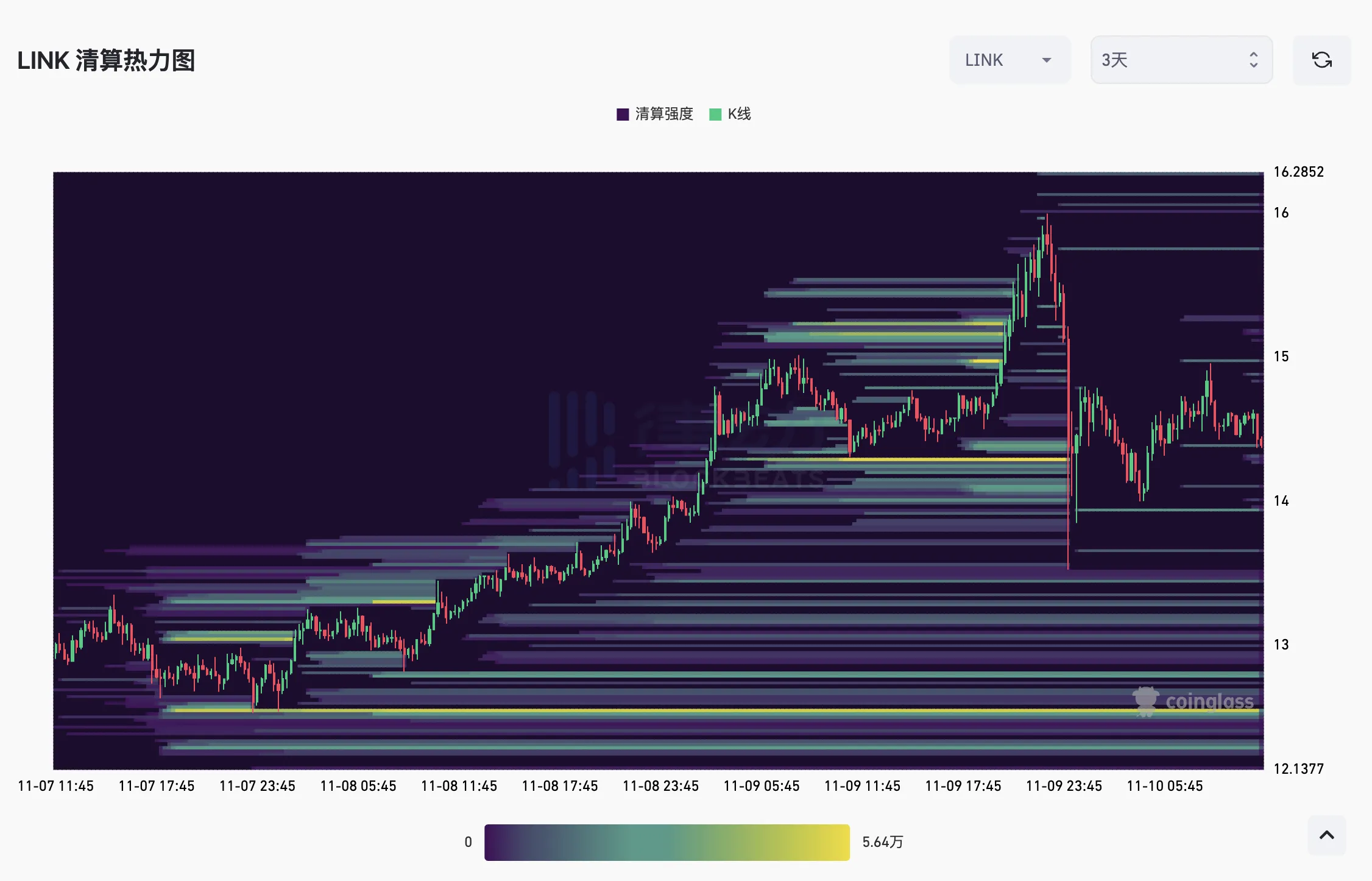The height and width of the screenshot is (881, 1372).
Task: Click the scroll-to-top chevron button
Action: [x=1326, y=835]
